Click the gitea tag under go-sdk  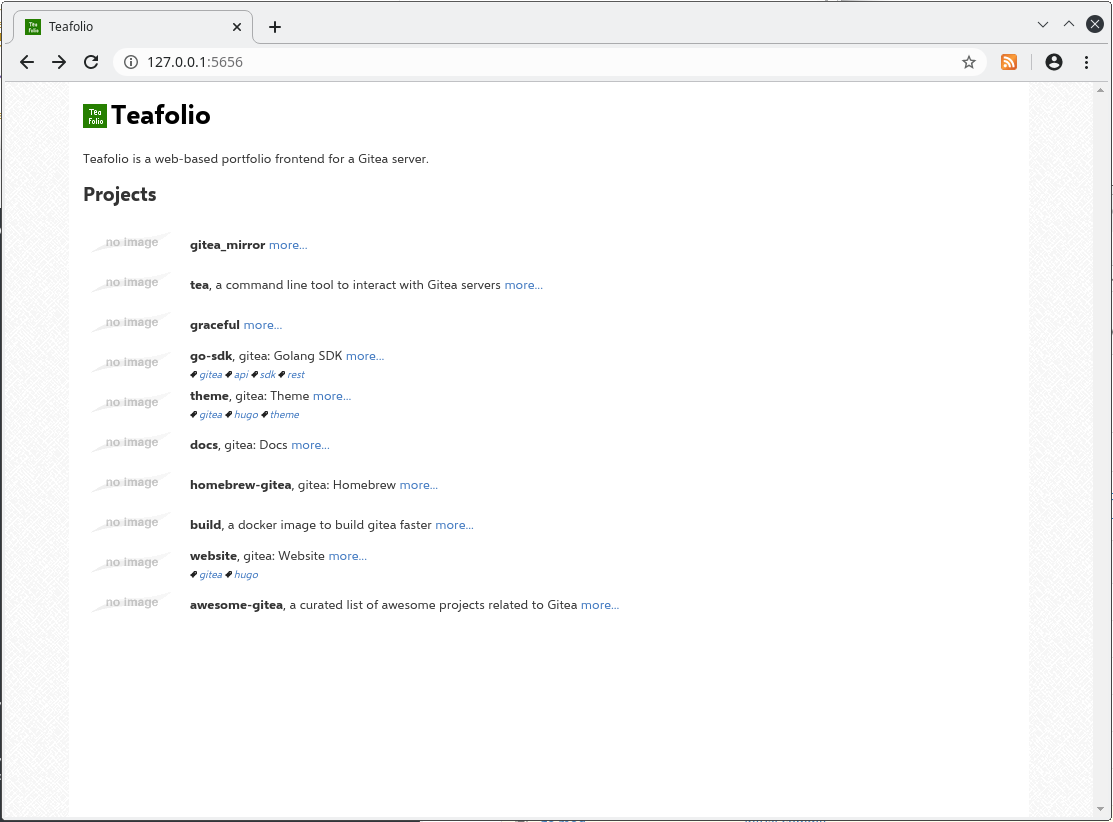pos(211,375)
